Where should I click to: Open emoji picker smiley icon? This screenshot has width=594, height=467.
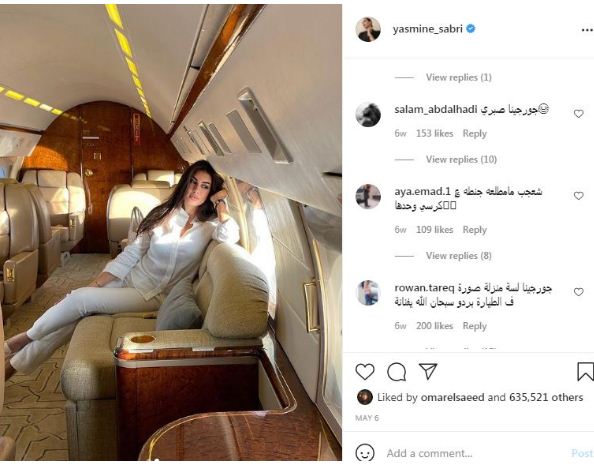[x=365, y=453]
